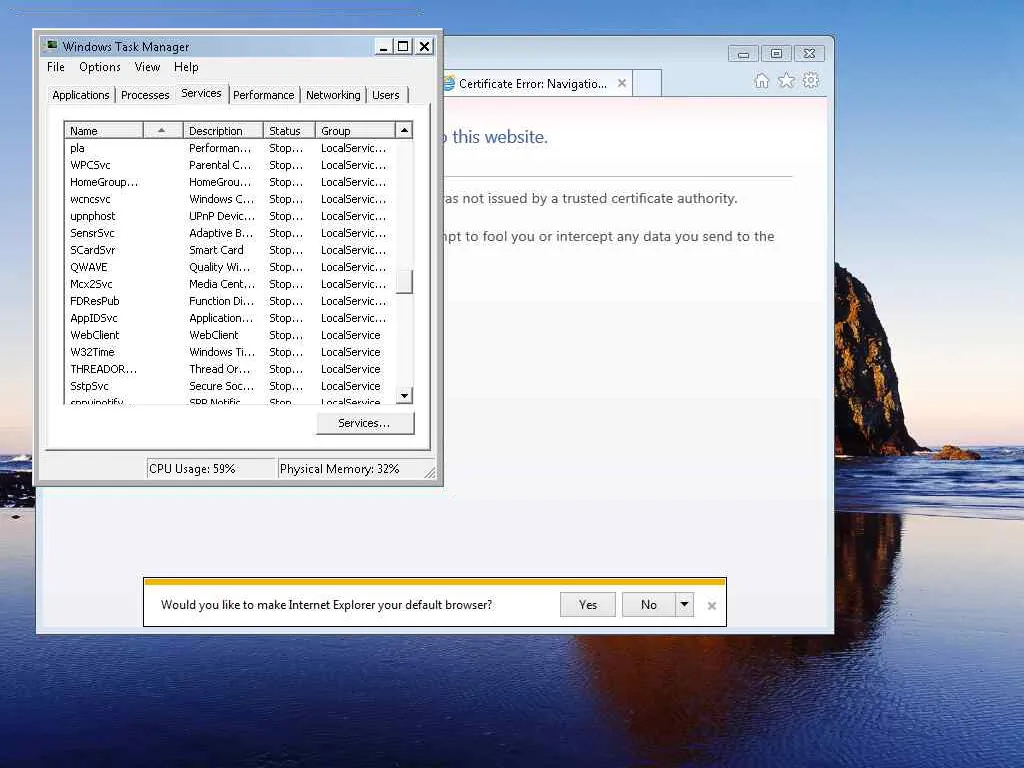Open Tools gear icon in Internet Explorer
1024x768 pixels.
810,81
